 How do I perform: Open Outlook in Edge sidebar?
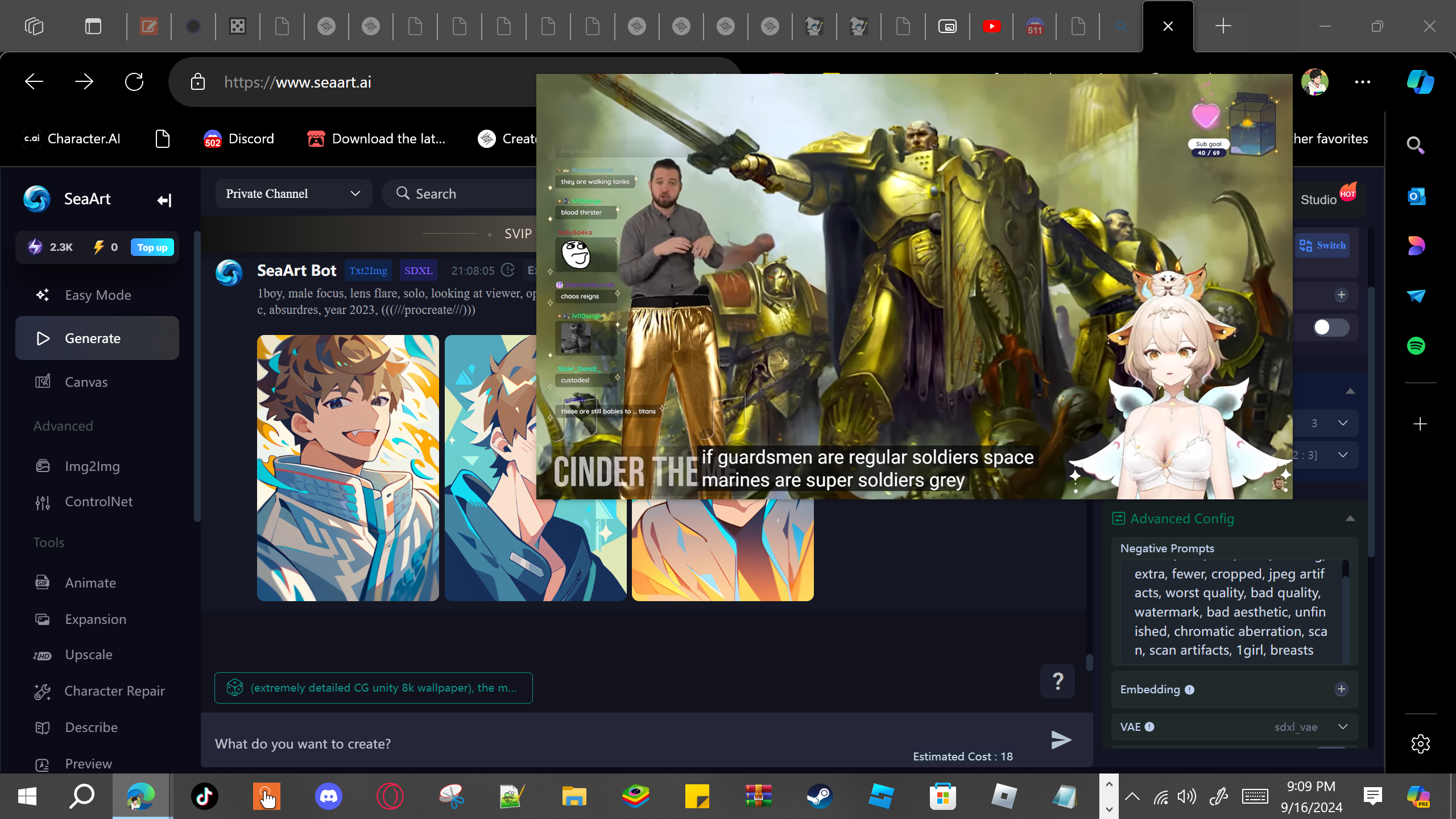[1416, 196]
